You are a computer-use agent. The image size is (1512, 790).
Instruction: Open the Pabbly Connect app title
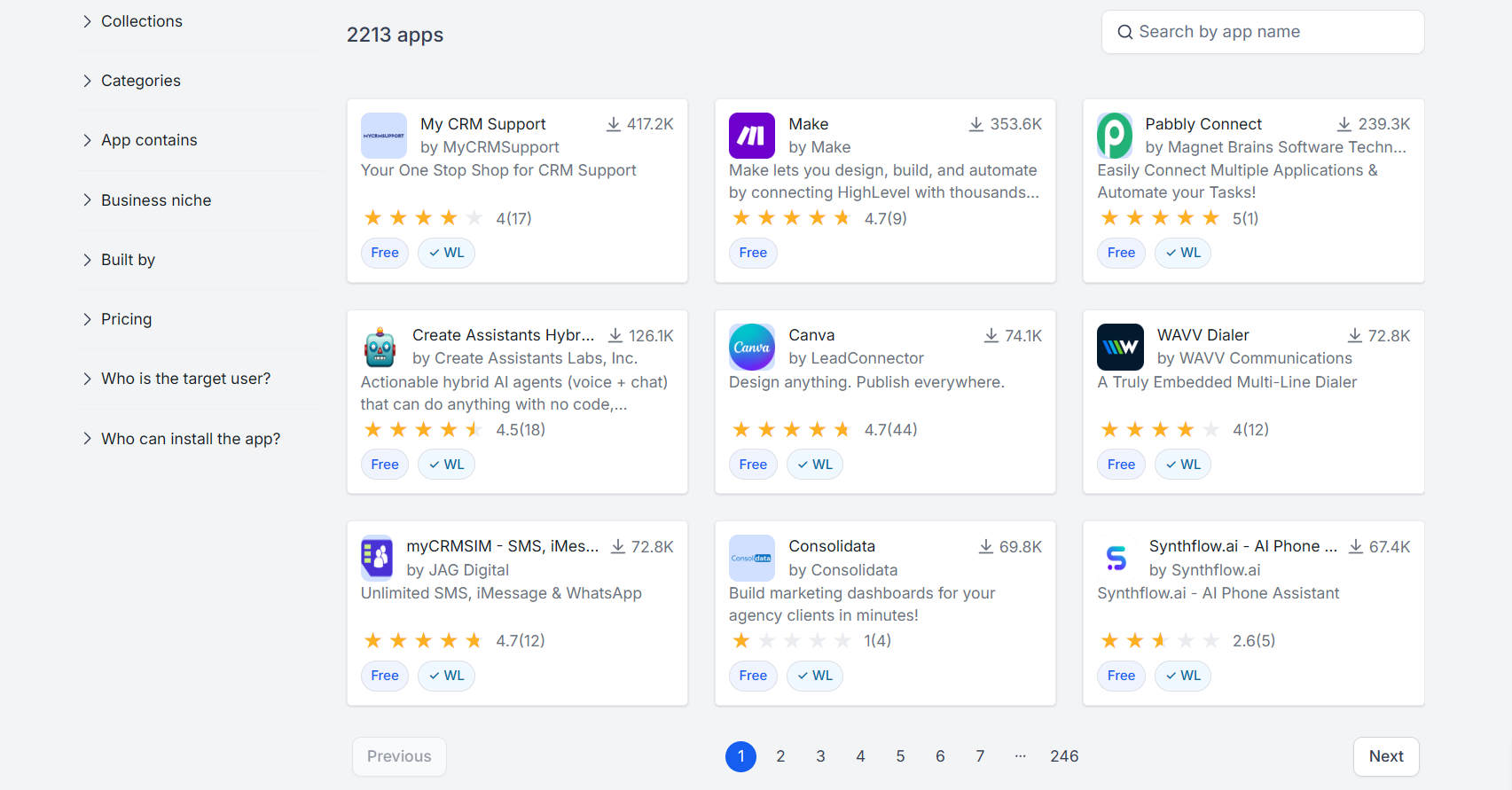pos(1203,124)
